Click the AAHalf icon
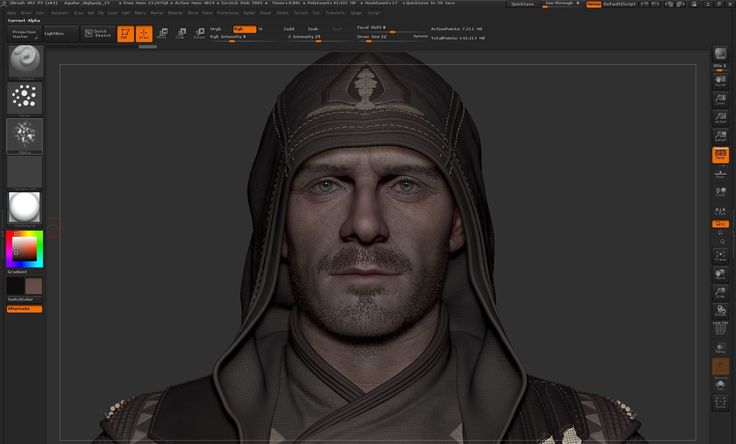Viewport: 736px width, 444px height. (x=720, y=136)
